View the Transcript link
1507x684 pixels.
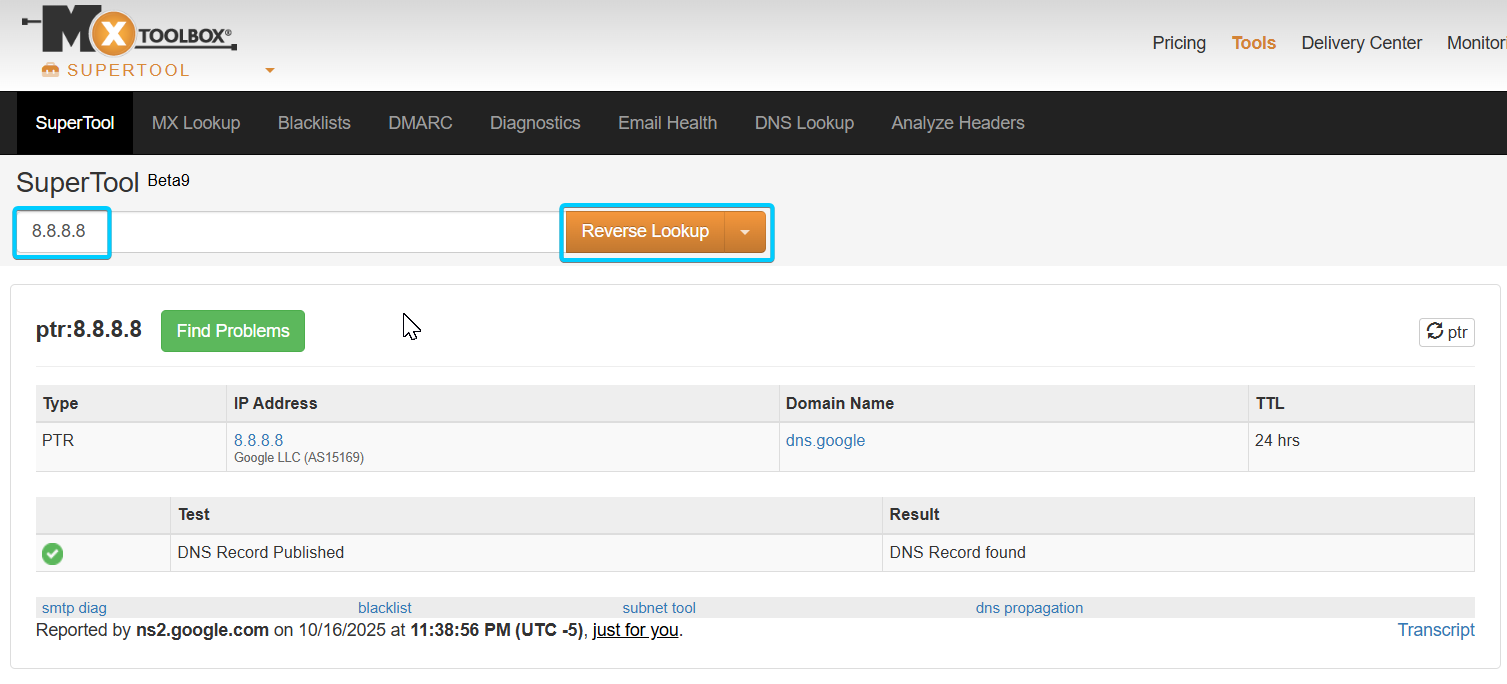coord(1435,629)
